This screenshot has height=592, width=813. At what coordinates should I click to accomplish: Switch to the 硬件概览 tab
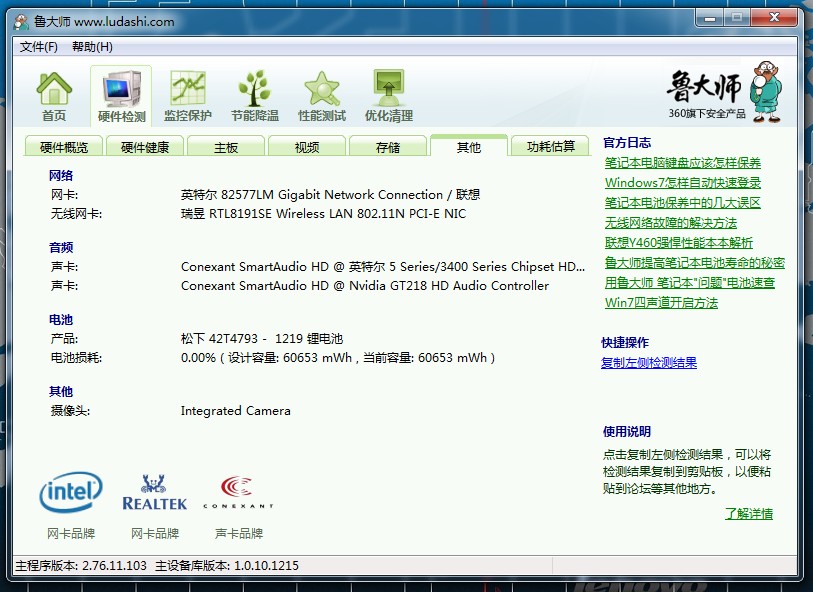click(x=64, y=147)
